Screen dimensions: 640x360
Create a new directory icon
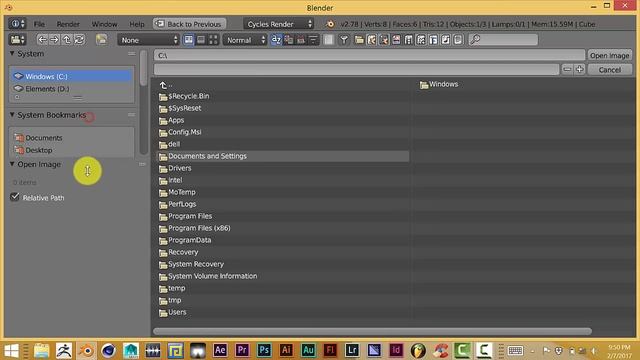[x=101, y=40]
